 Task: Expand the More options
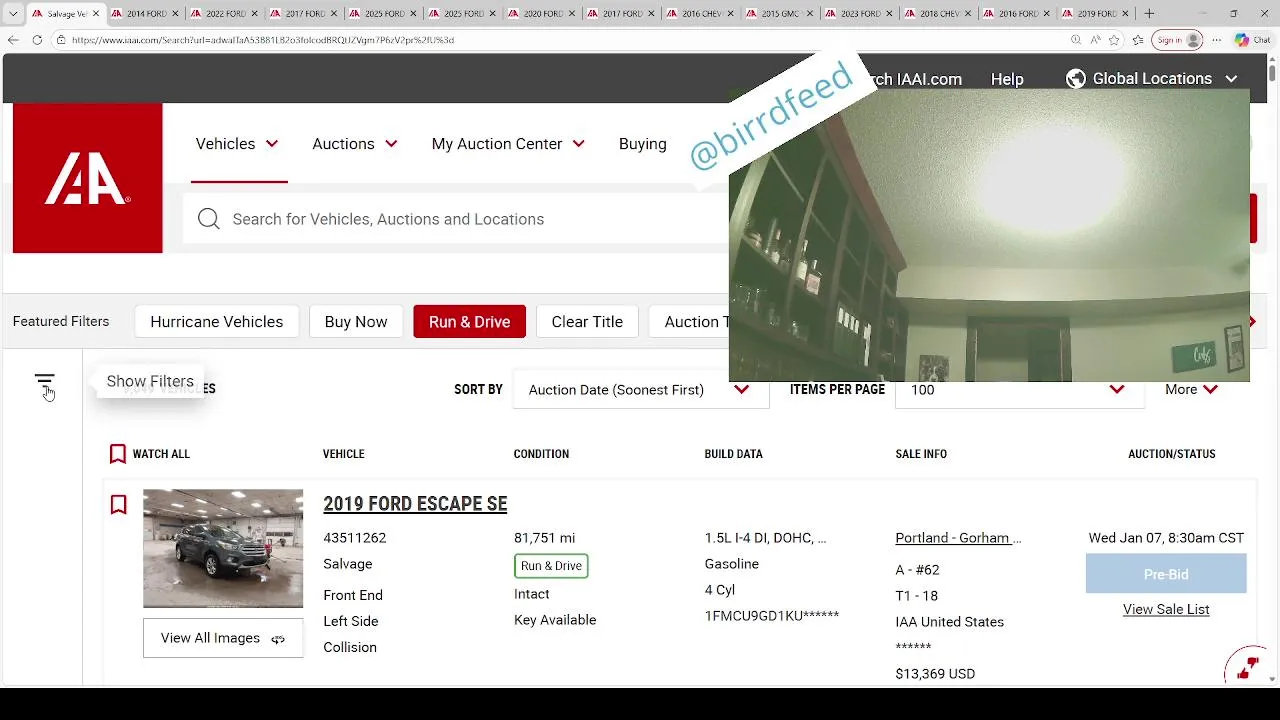(1191, 390)
